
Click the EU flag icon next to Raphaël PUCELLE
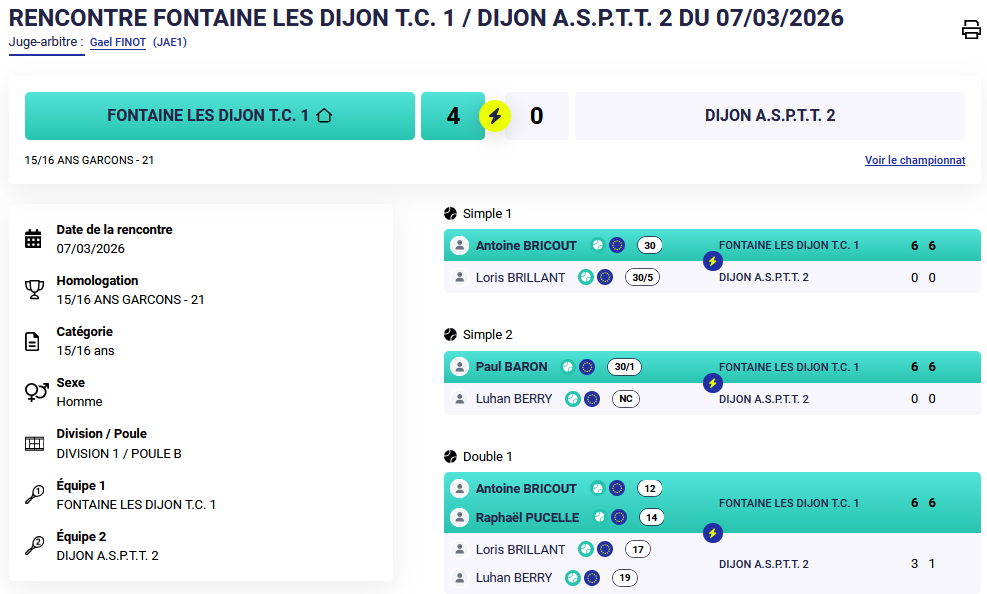click(x=619, y=517)
